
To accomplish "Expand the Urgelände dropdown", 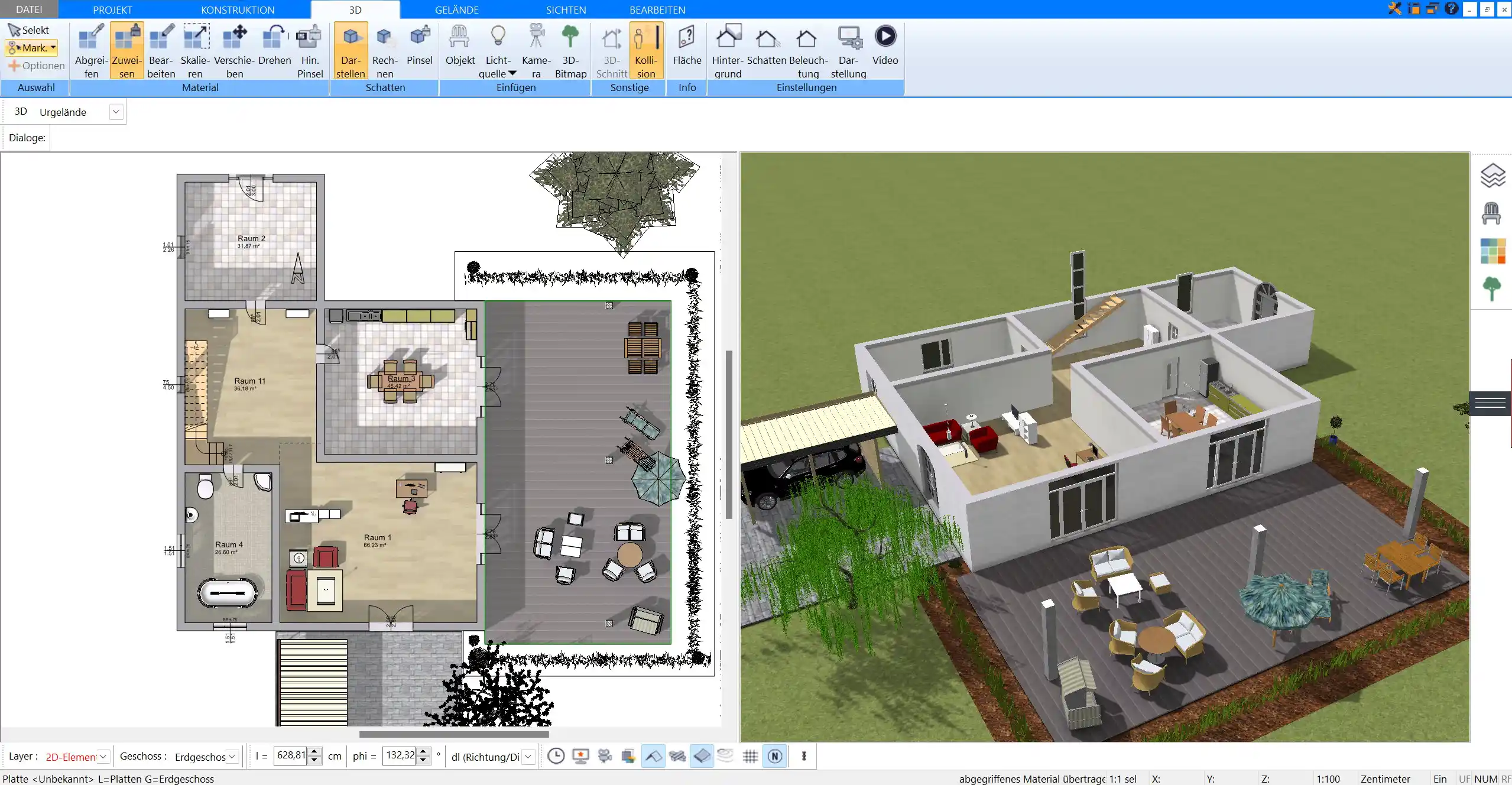I will click(116, 112).
